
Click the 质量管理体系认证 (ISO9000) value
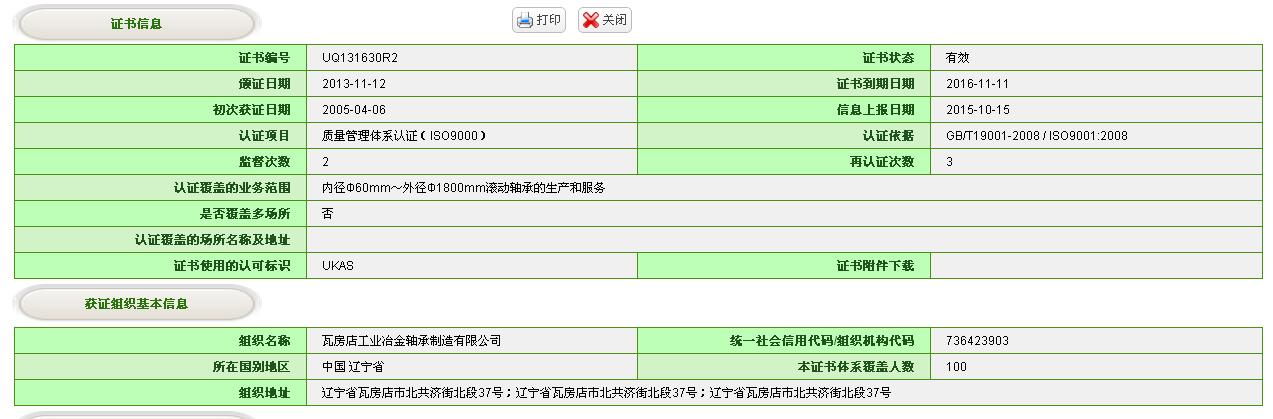point(403,136)
